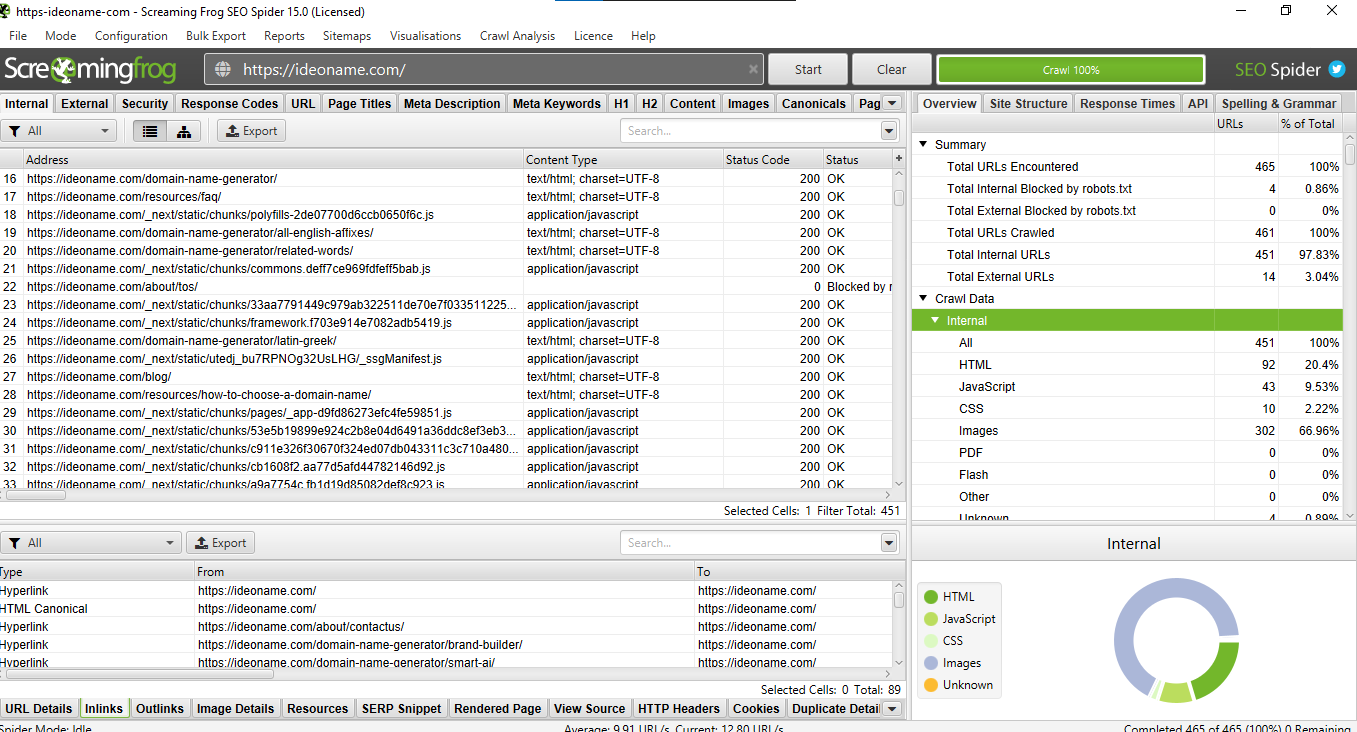Image resolution: width=1357 pixels, height=732 pixels.
Task: Open the SERP Snippet tab
Action: 401,708
